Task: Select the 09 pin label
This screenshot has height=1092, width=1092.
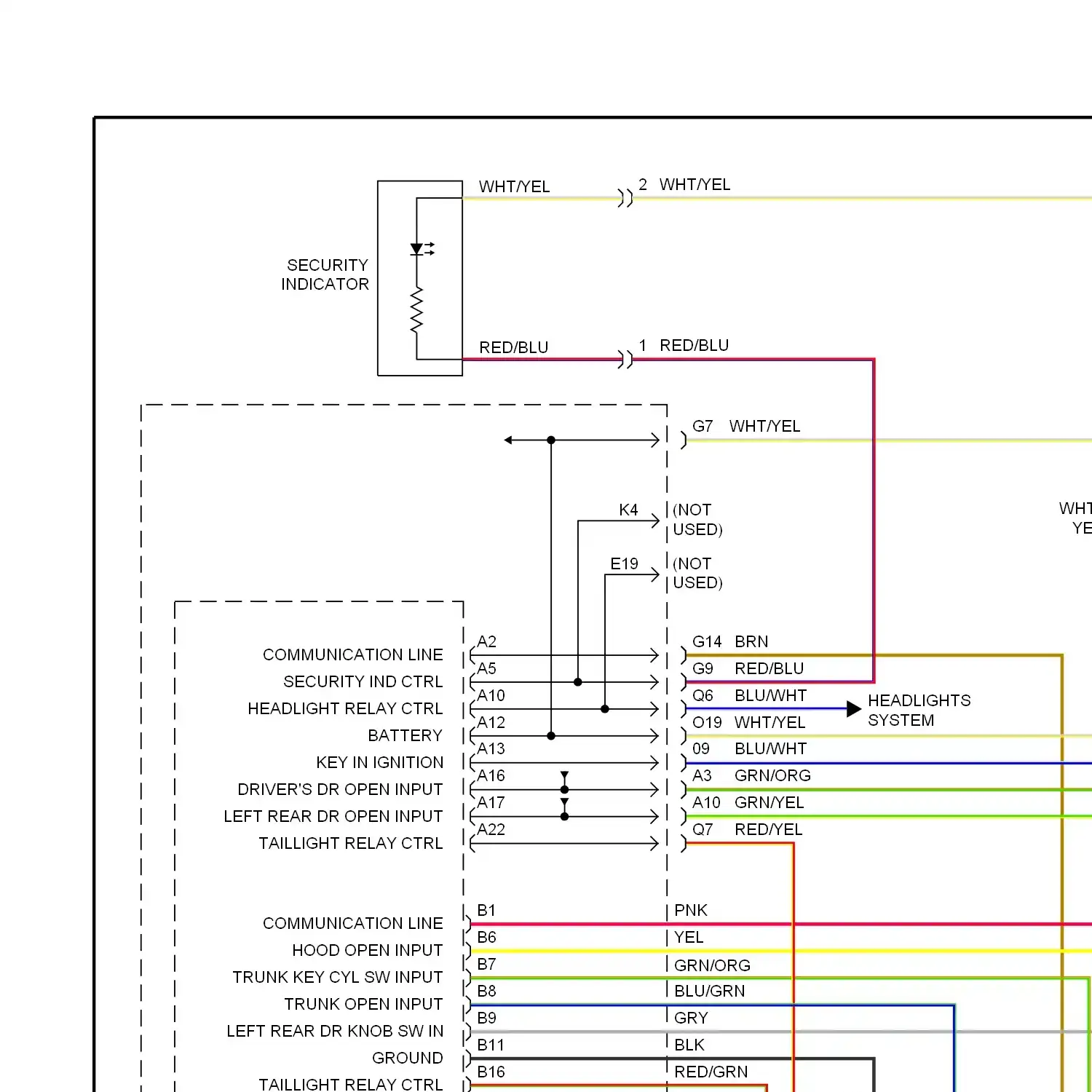Action: pyautogui.click(x=700, y=748)
